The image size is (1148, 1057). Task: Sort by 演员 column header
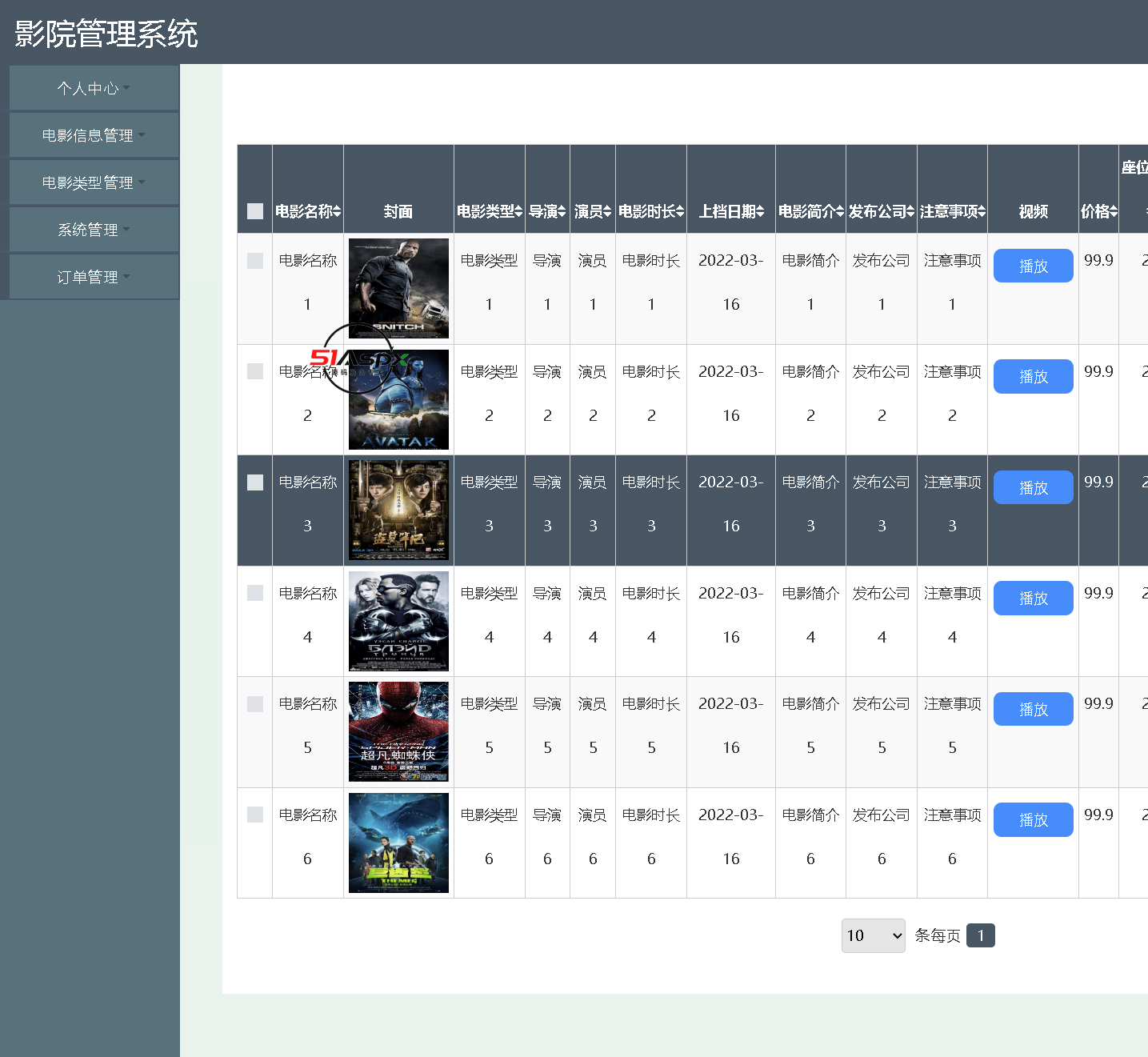(x=593, y=211)
